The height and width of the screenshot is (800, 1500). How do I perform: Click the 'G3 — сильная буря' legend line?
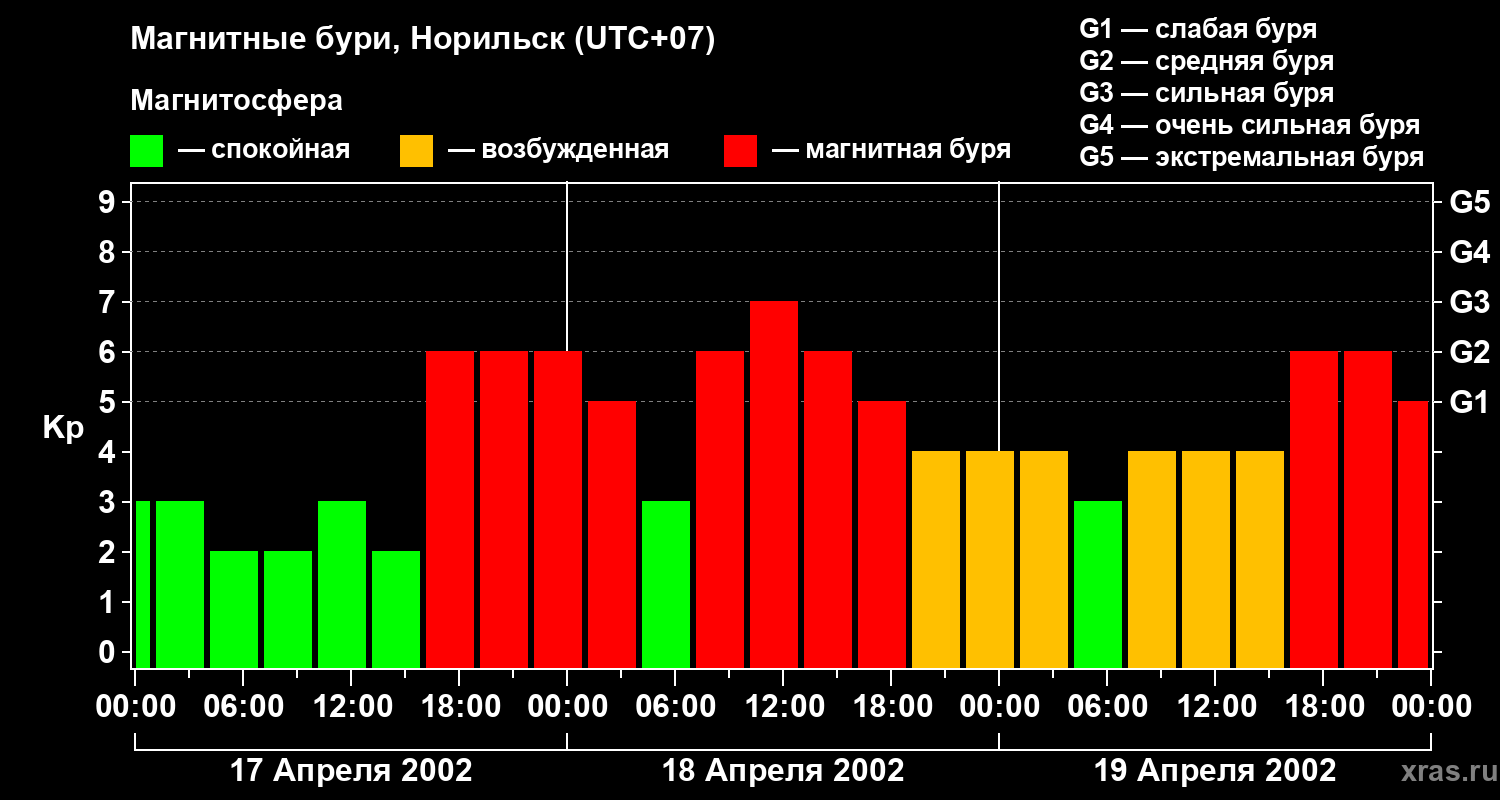coord(1207,93)
